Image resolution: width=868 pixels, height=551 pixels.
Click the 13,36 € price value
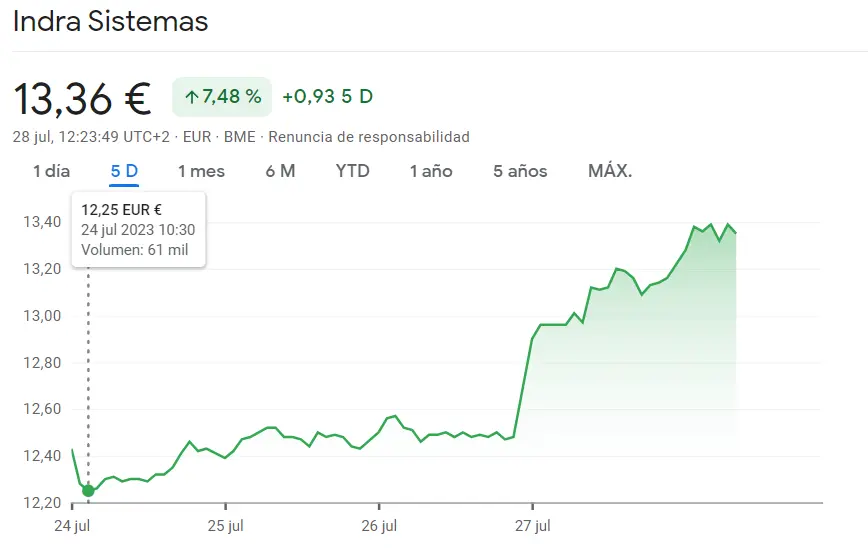(x=82, y=99)
